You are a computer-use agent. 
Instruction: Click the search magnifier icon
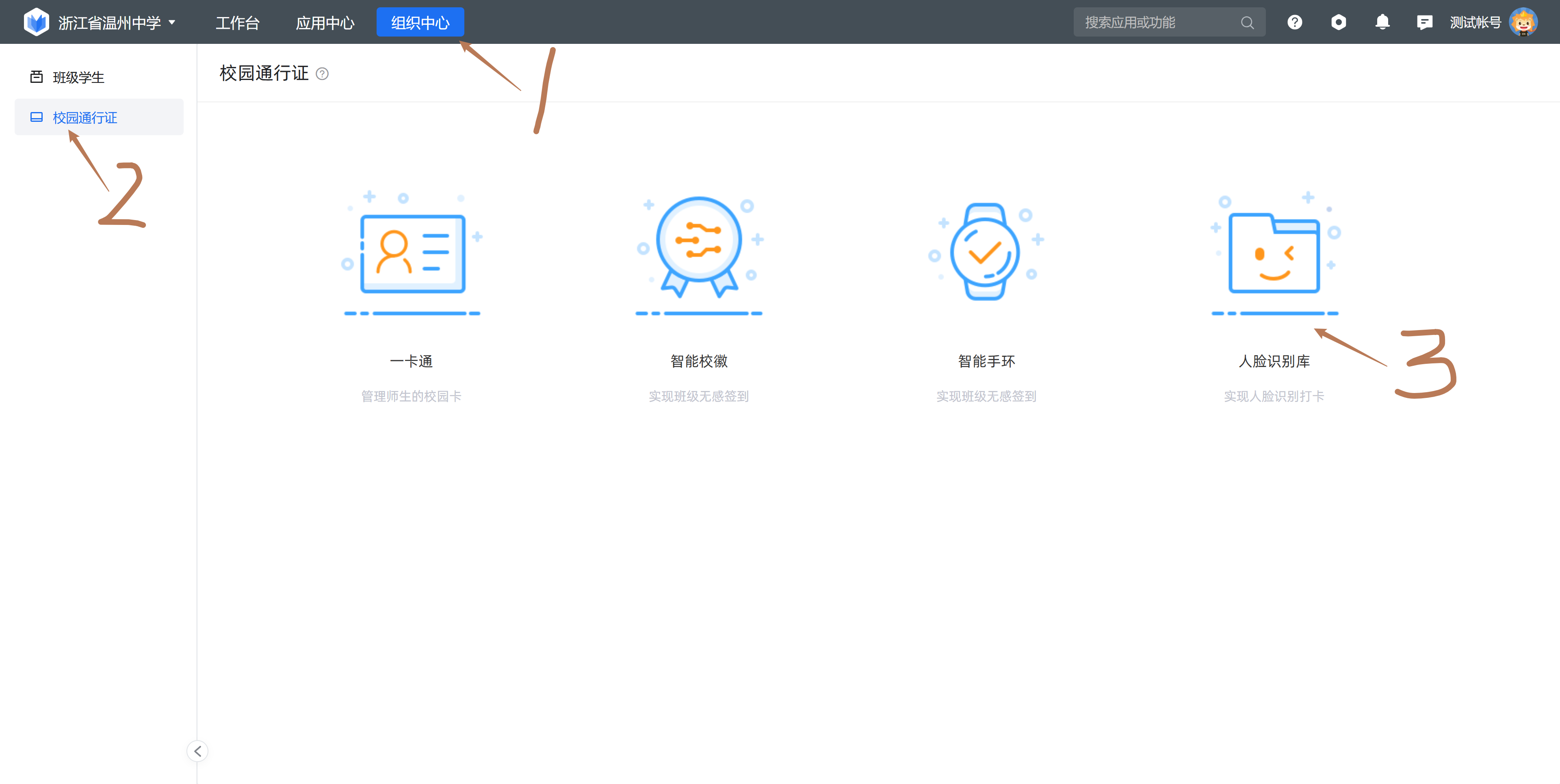[x=1247, y=22]
